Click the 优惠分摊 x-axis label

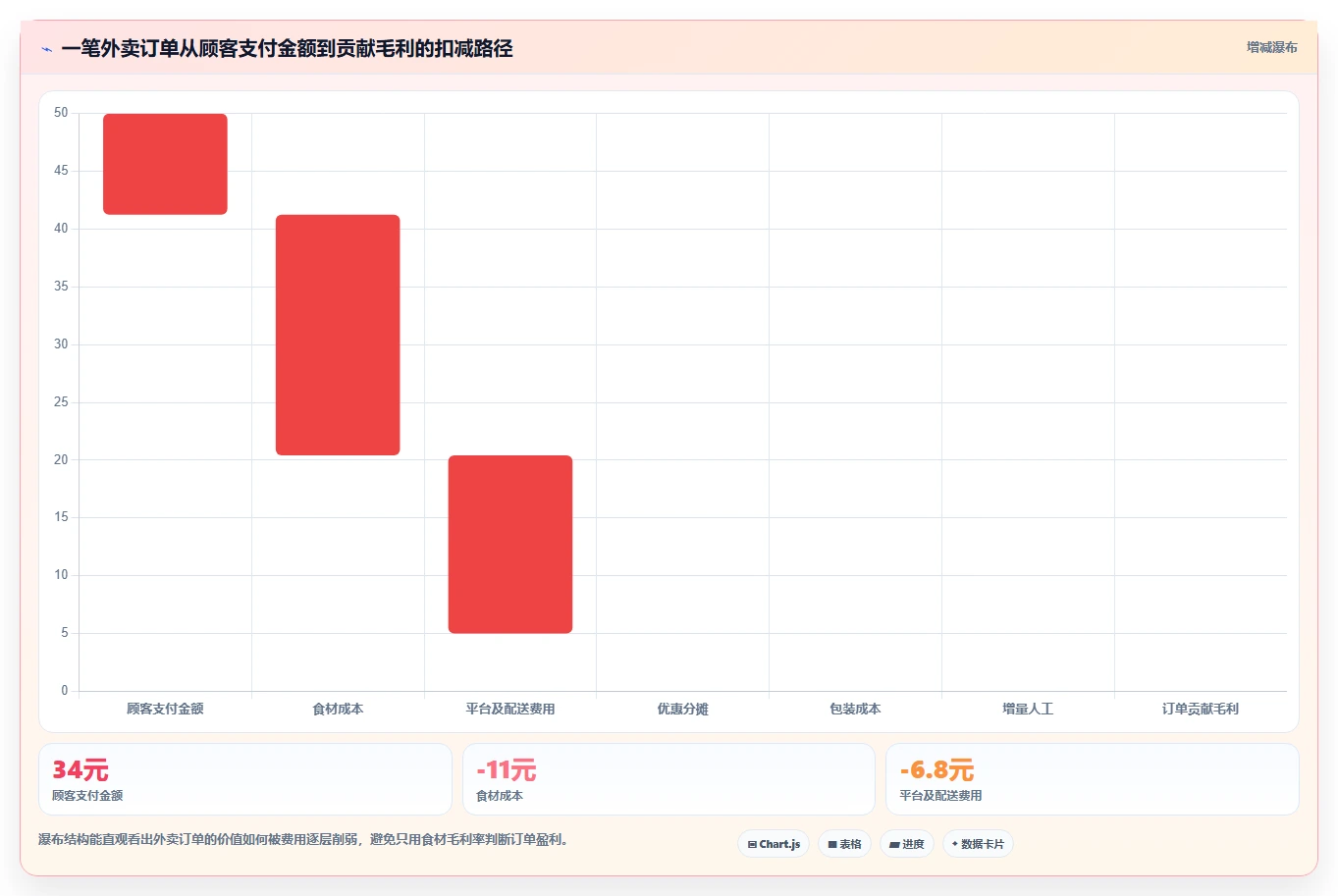[682, 709]
